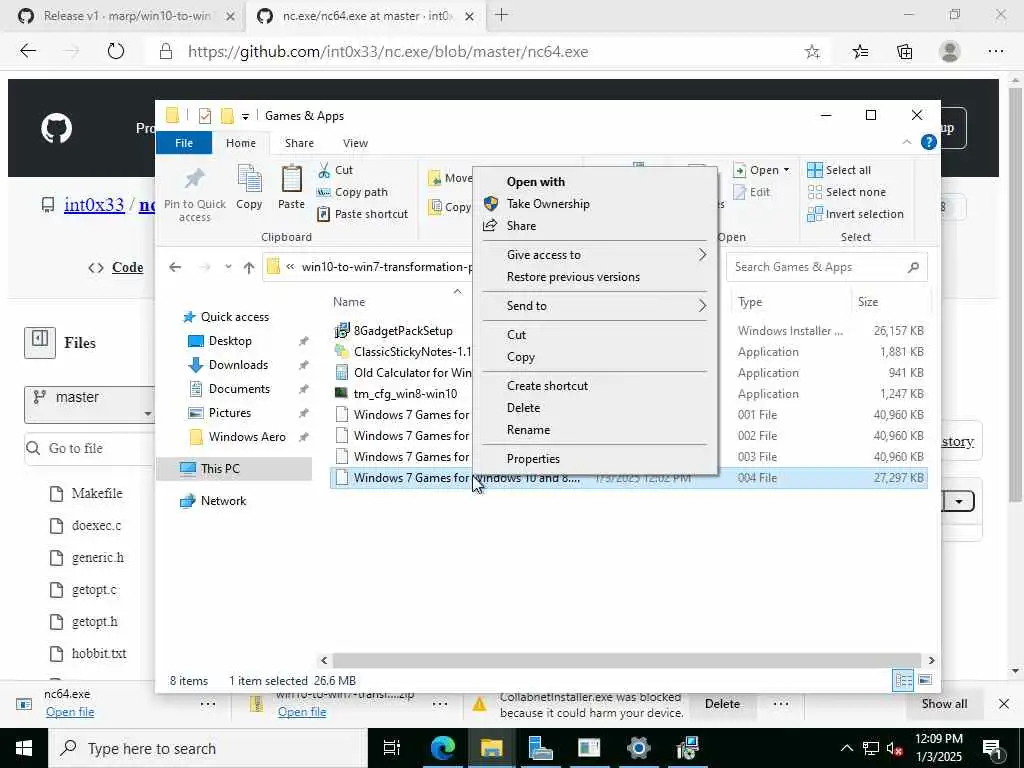
Task: Click Edit in ribbon Open group
Action: coord(752,192)
